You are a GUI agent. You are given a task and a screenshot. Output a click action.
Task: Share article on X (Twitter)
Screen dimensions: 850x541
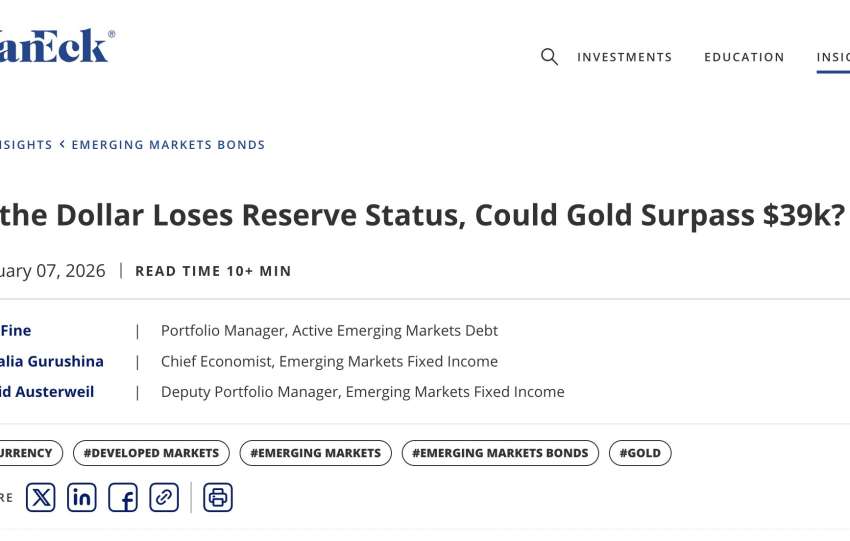point(40,497)
